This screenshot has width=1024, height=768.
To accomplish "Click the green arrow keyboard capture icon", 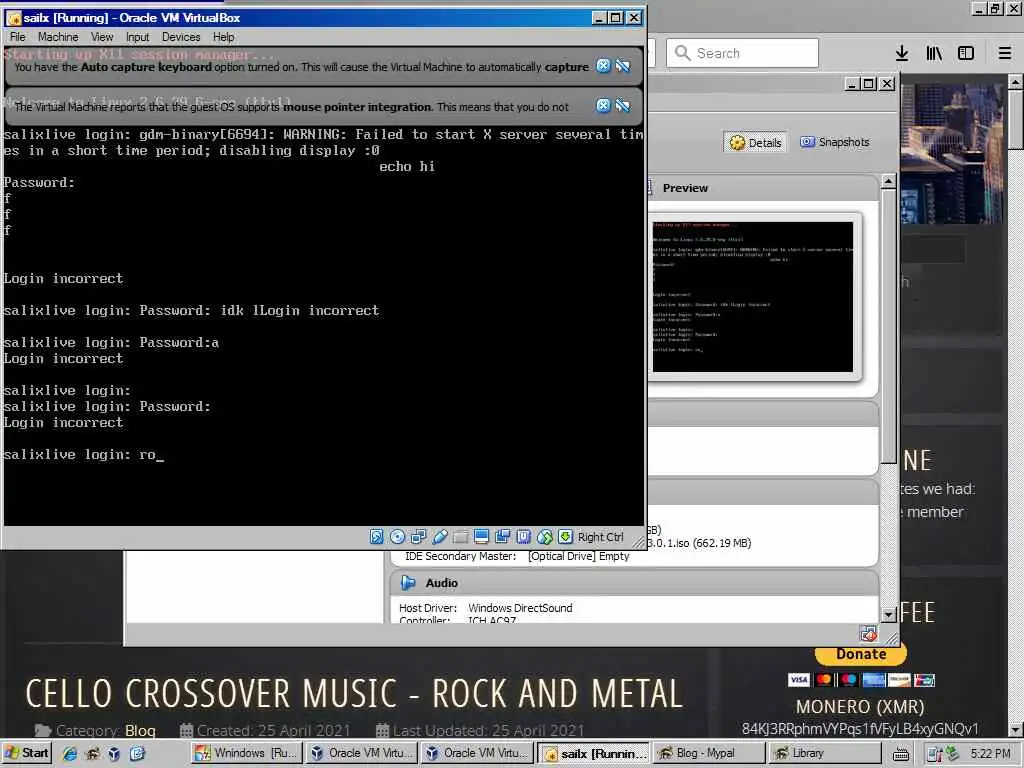I will coord(566,537).
